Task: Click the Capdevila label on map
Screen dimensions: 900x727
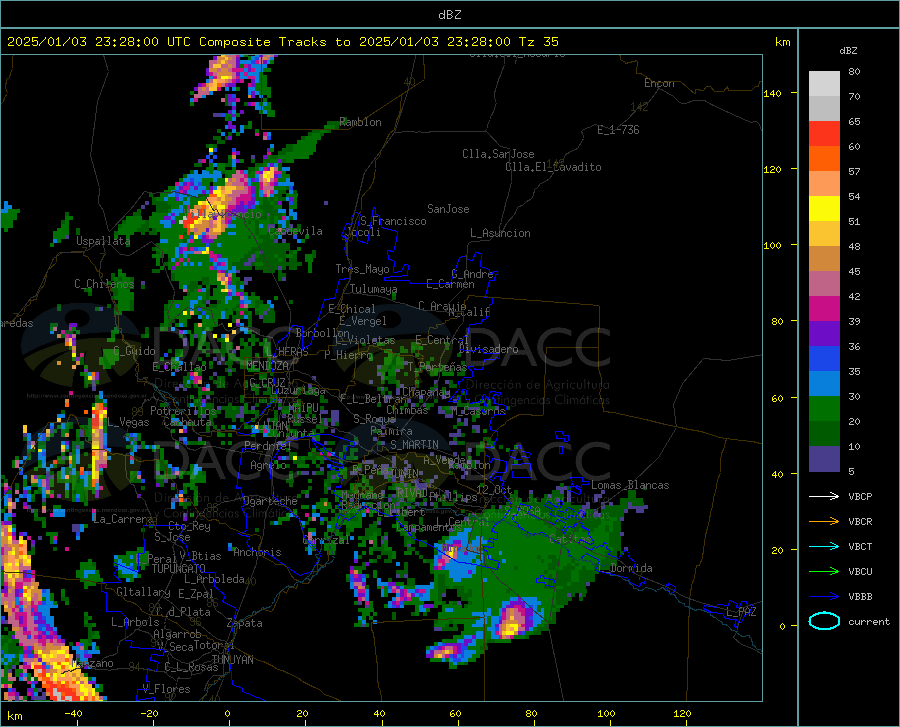Action: click(295, 231)
